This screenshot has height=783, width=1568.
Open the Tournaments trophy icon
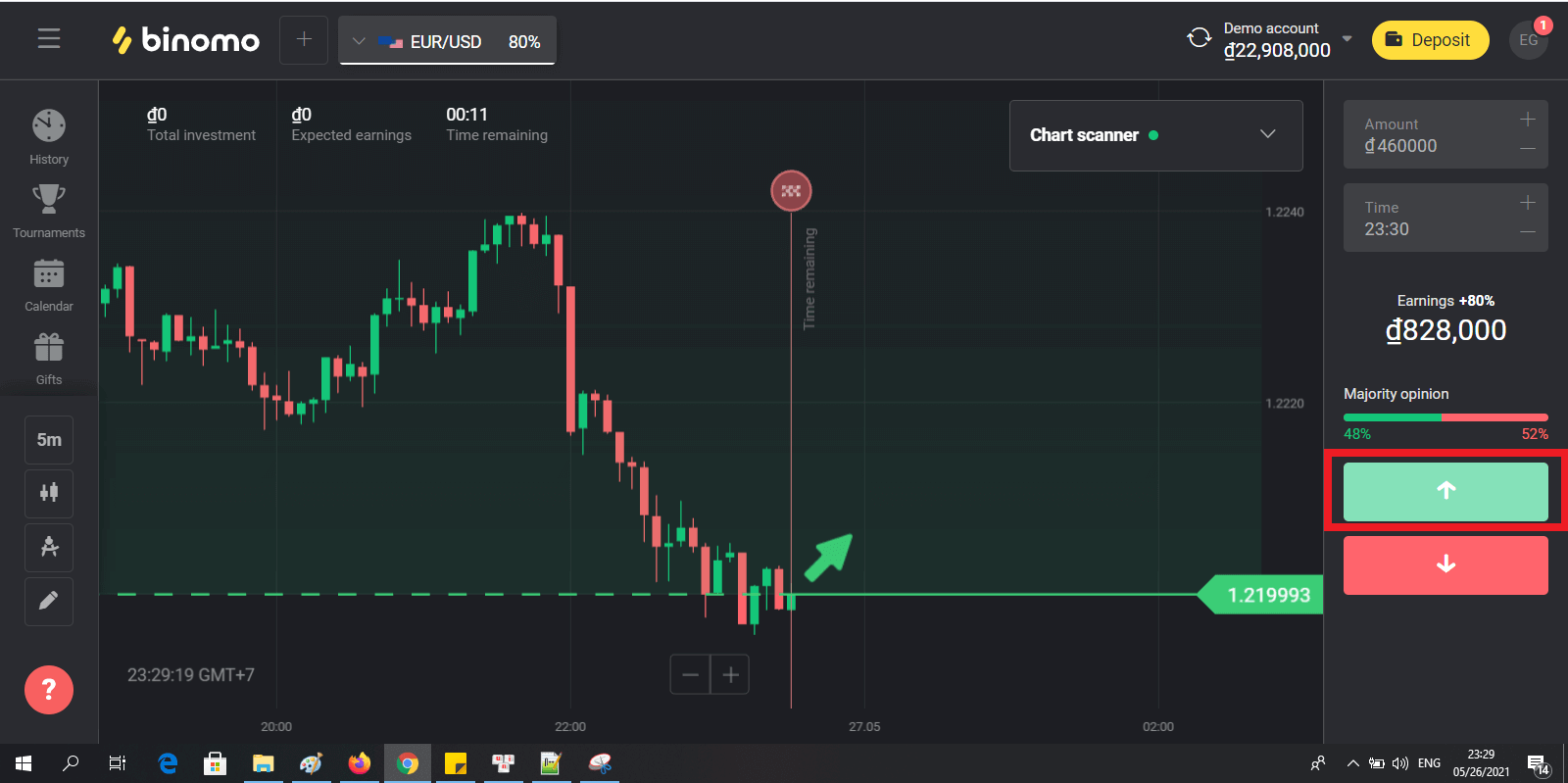point(49,210)
